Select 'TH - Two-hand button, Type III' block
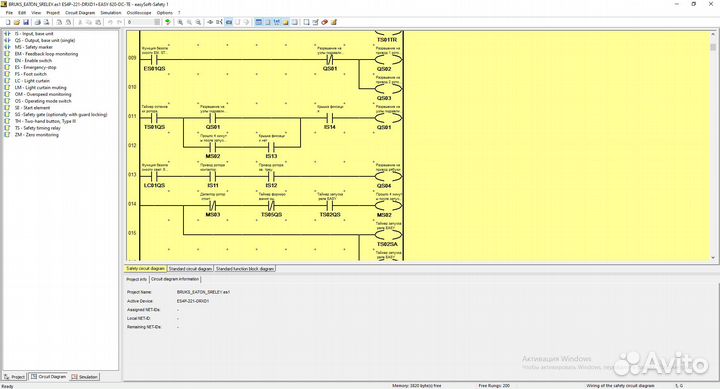The height and width of the screenshot is (389, 720). (x=40, y=121)
